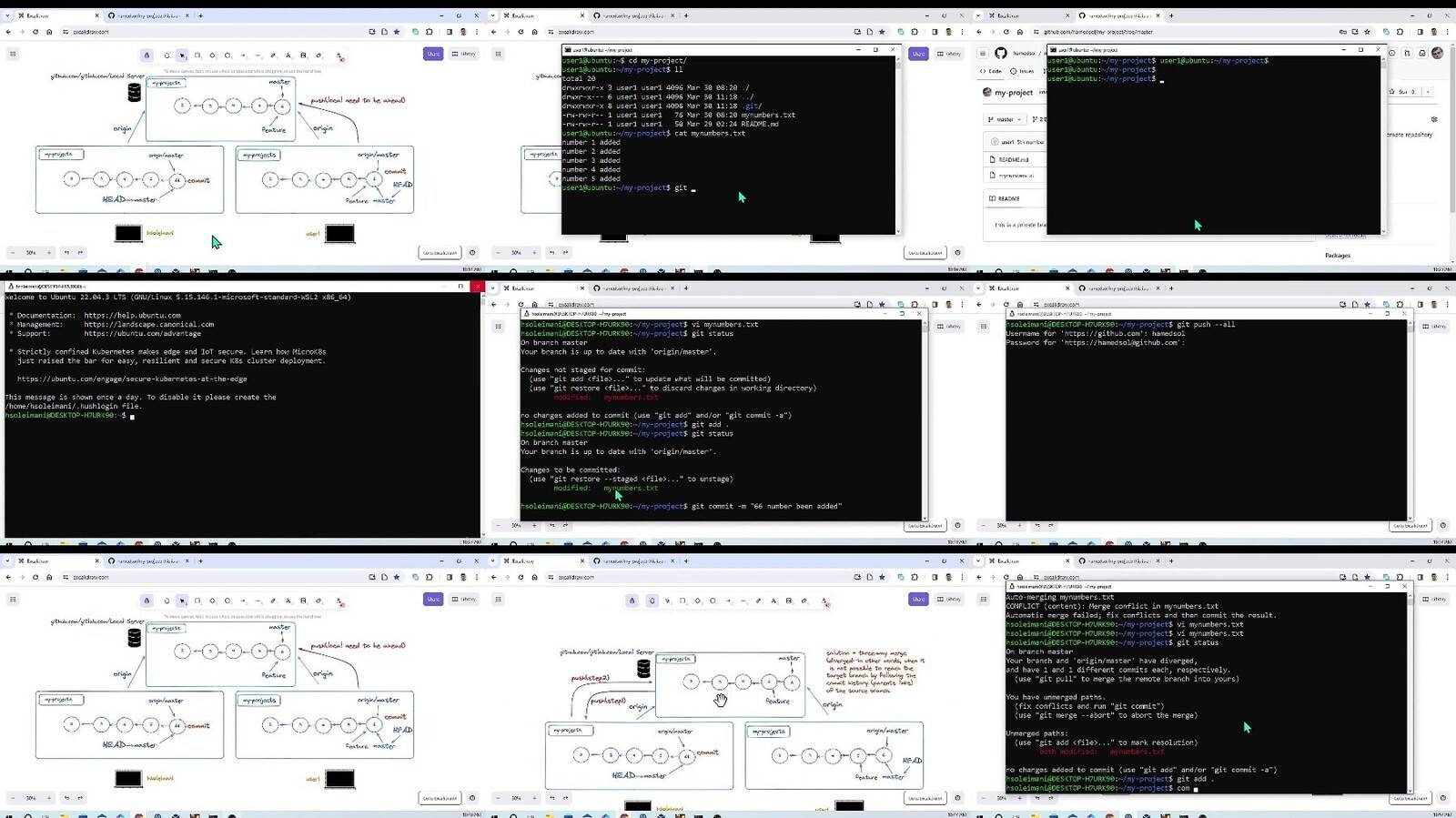Screen dimensions: 1456x818
Task: Reload the page in top-left browser
Action: click(35, 32)
